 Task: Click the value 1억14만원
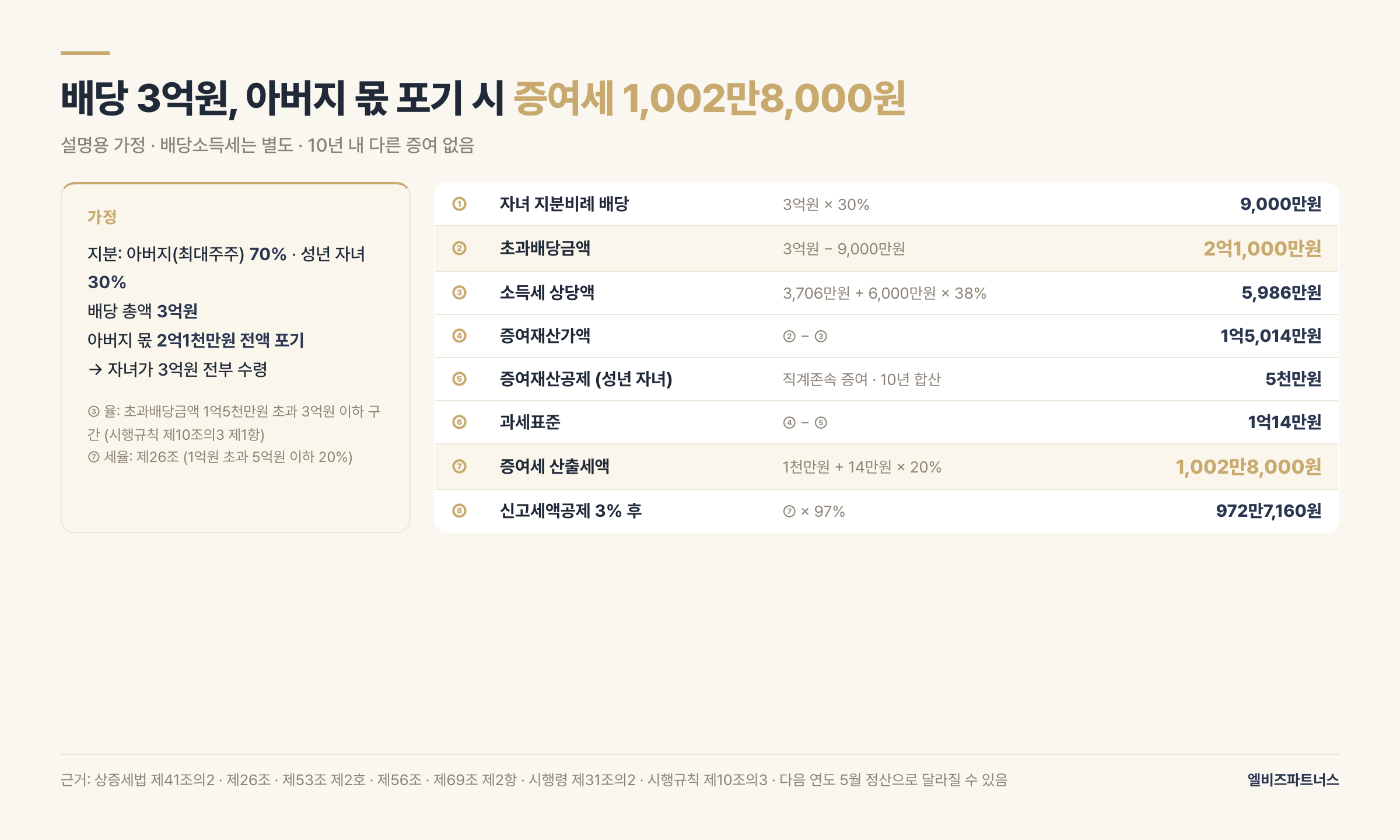point(1284,422)
